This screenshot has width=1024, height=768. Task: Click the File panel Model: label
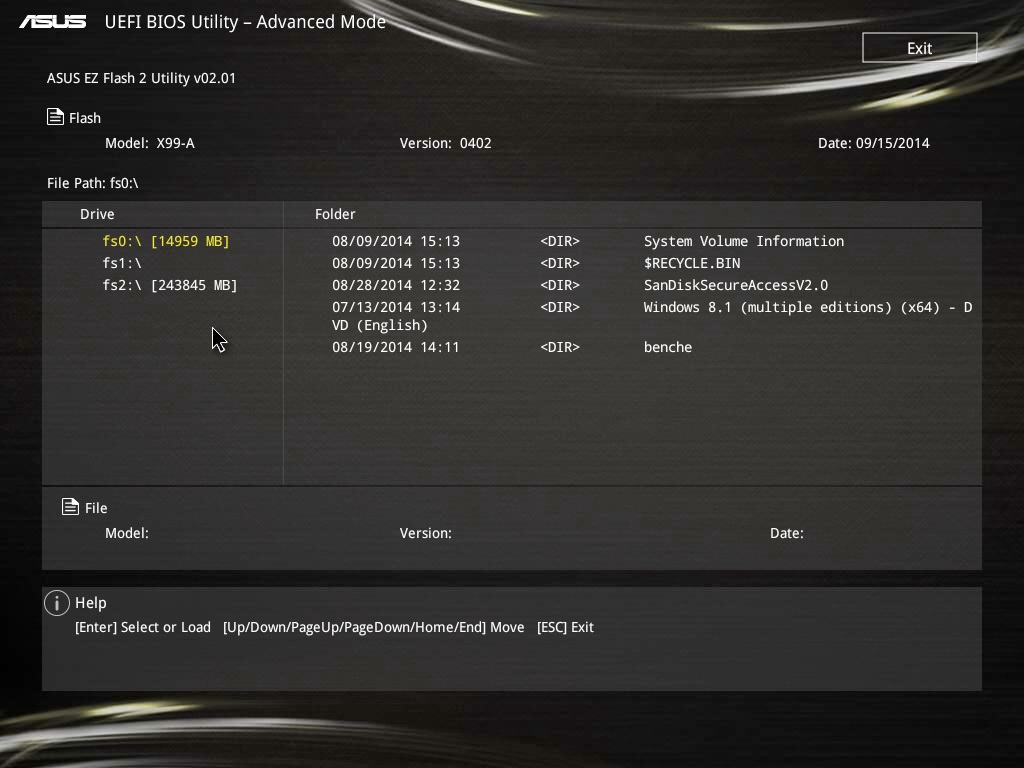[x=127, y=533]
